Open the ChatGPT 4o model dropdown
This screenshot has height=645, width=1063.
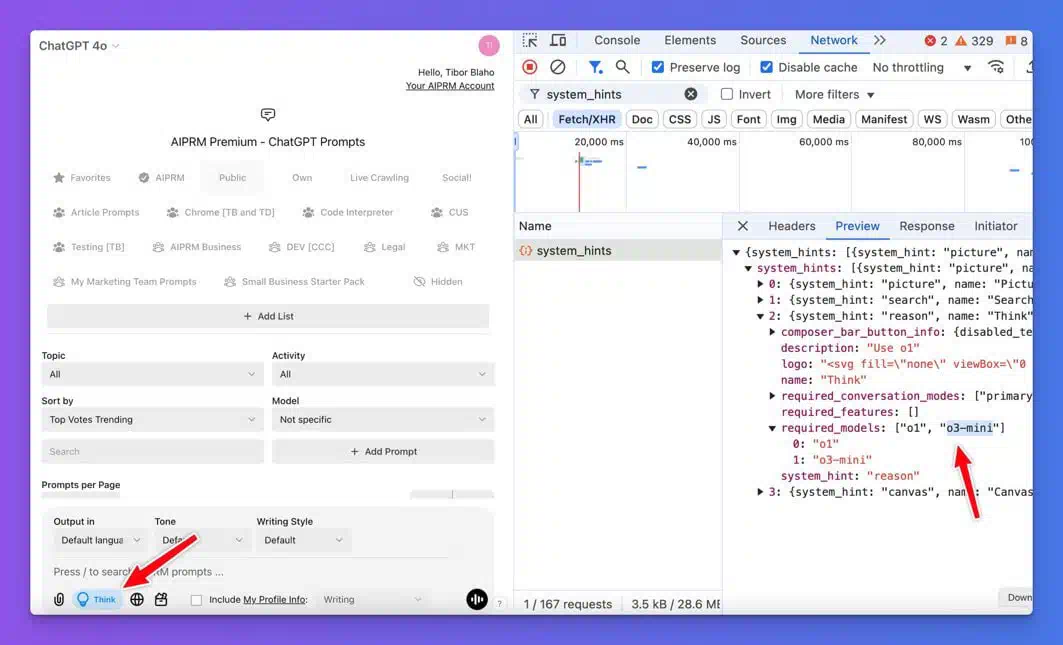pos(79,46)
